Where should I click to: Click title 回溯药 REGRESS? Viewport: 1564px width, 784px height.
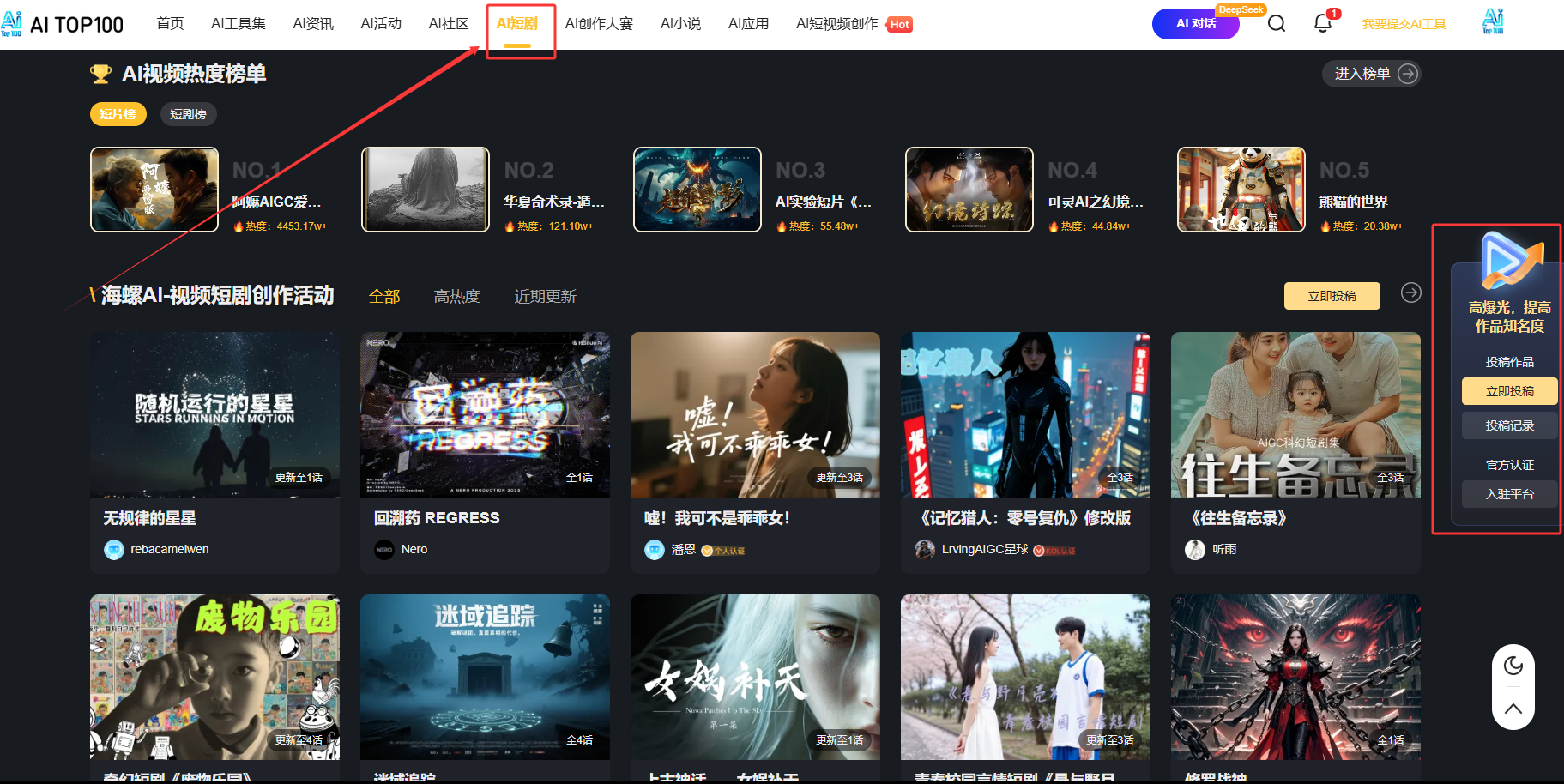437,518
